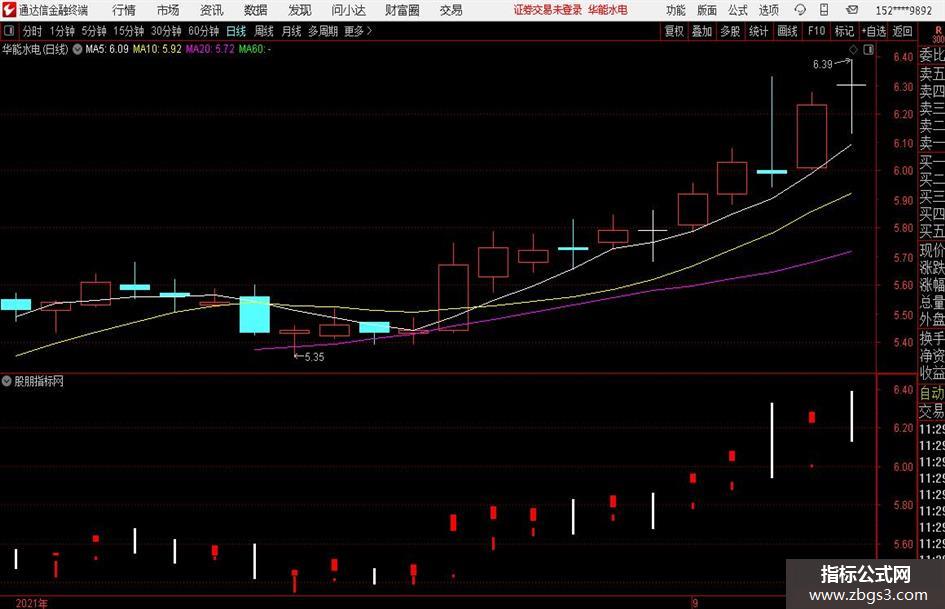Click the MA10: 5.92 label
The height and width of the screenshot is (609, 945).
tap(157, 49)
